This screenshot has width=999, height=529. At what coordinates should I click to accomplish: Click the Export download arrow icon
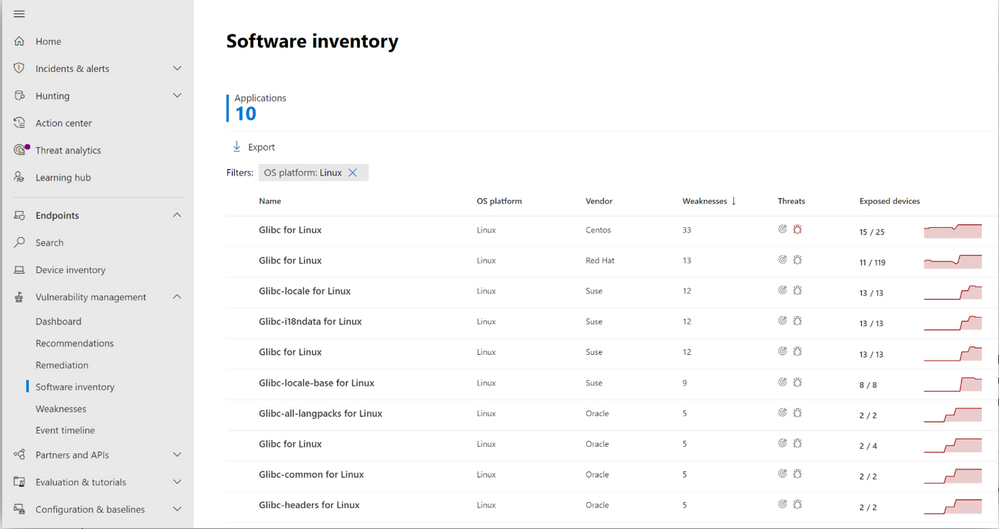click(x=236, y=147)
